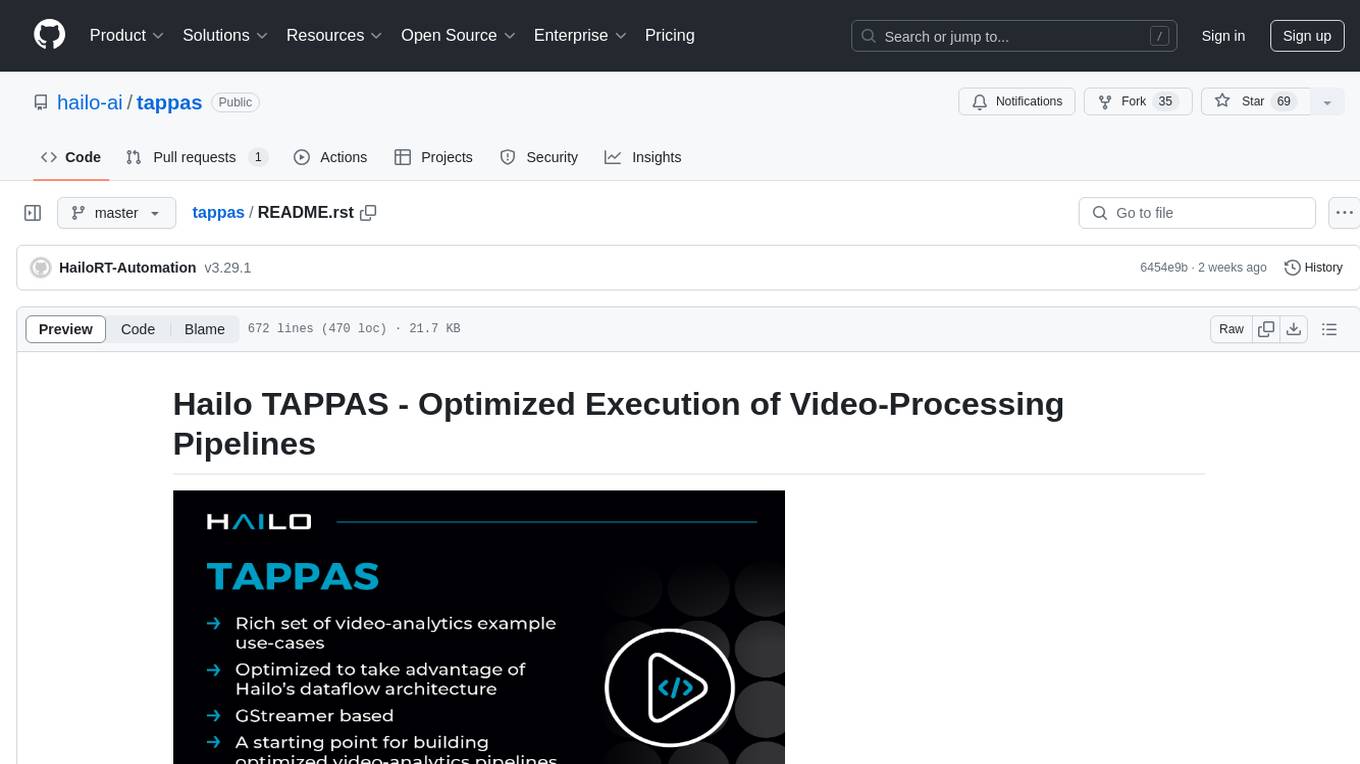The width and height of the screenshot is (1360, 764).
Task: Expand the Enterprise menu
Action: [580, 35]
